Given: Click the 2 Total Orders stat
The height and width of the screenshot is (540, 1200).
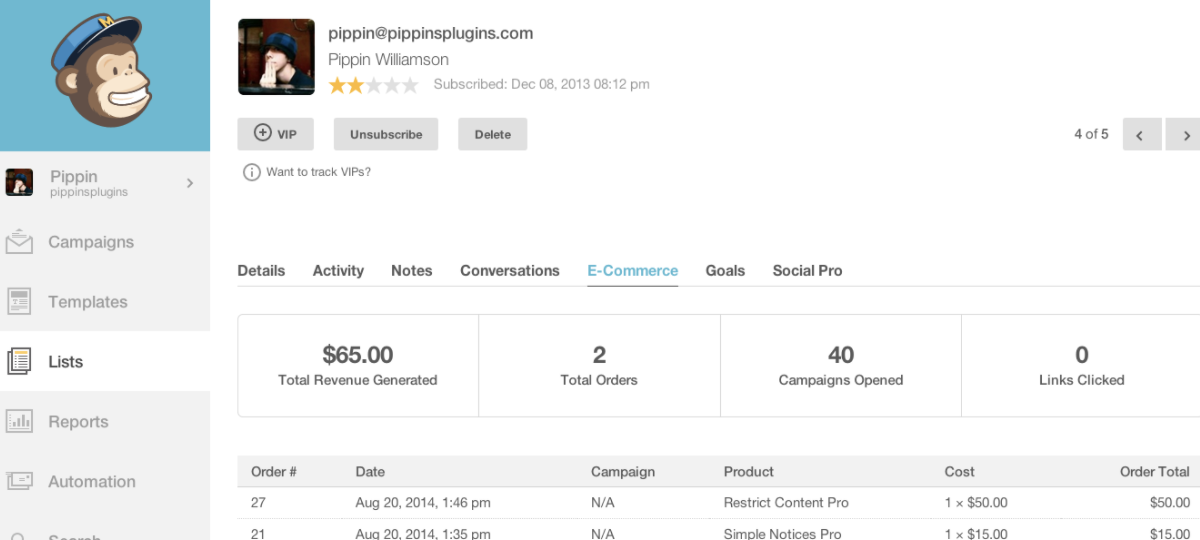Looking at the screenshot, I should pyautogui.click(x=599, y=366).
